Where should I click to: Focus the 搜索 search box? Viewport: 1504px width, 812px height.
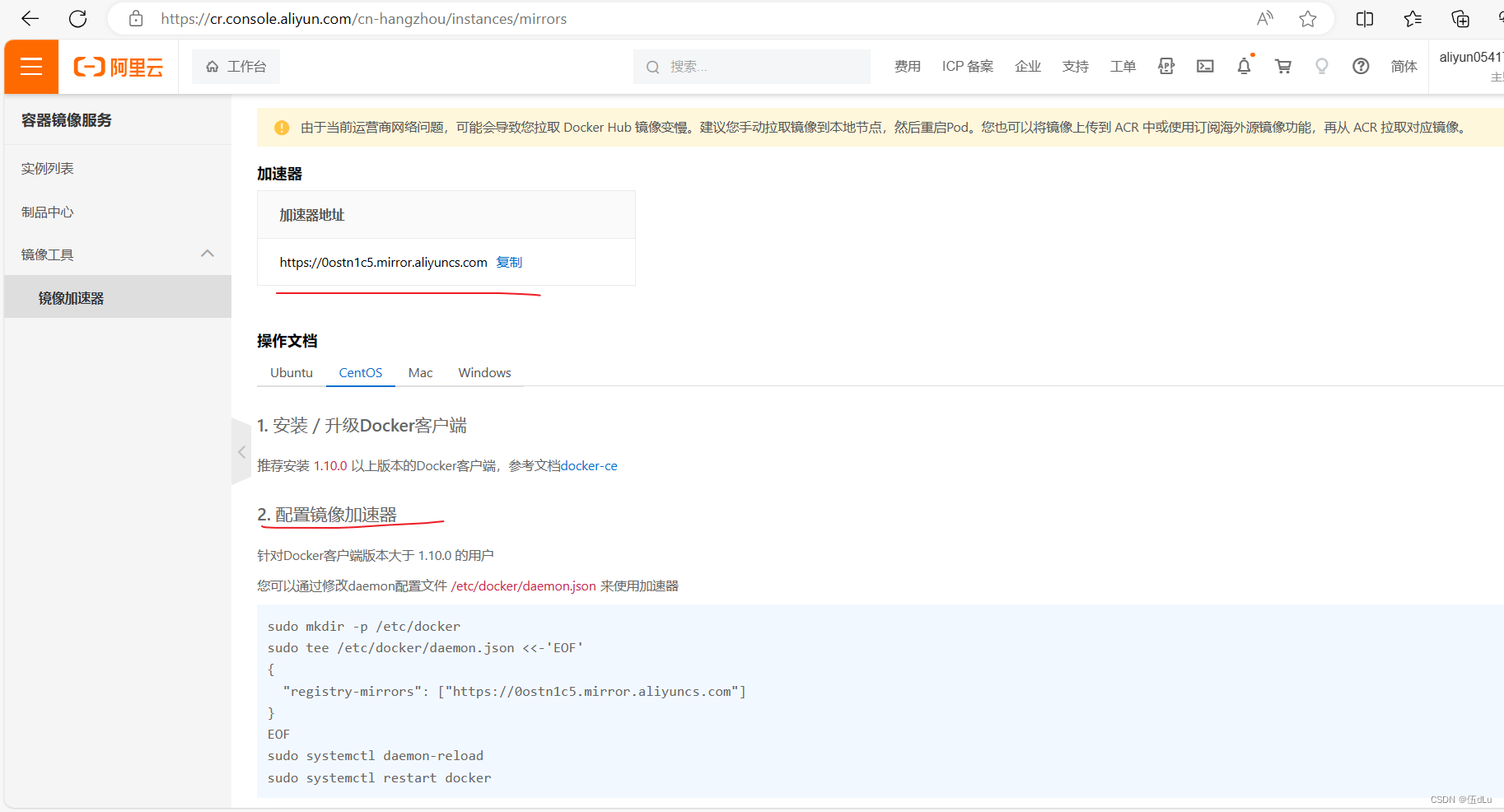click(x=751, y=67)
